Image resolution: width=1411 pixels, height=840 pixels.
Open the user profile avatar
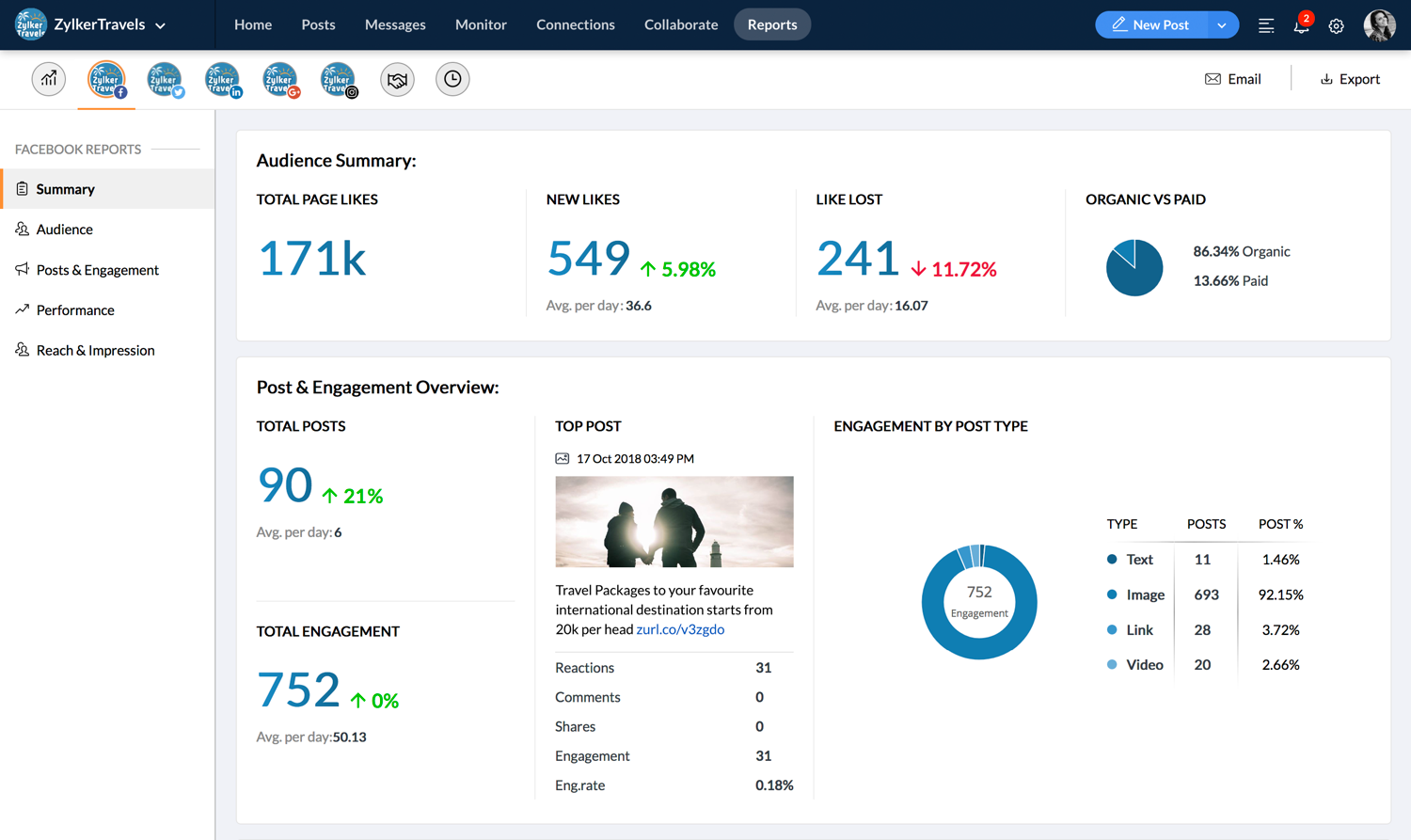coord(1380,25)
